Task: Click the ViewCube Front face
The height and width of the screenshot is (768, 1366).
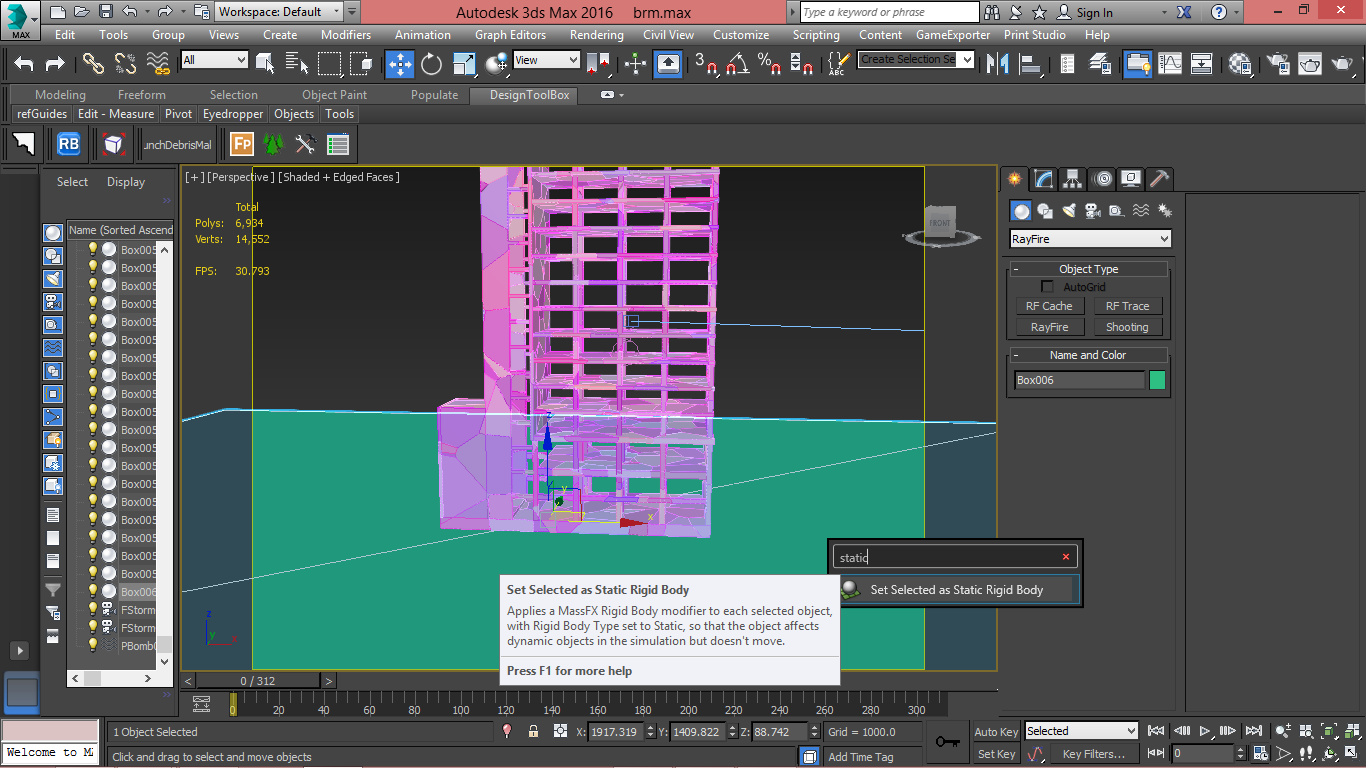Action: (940, 222)
